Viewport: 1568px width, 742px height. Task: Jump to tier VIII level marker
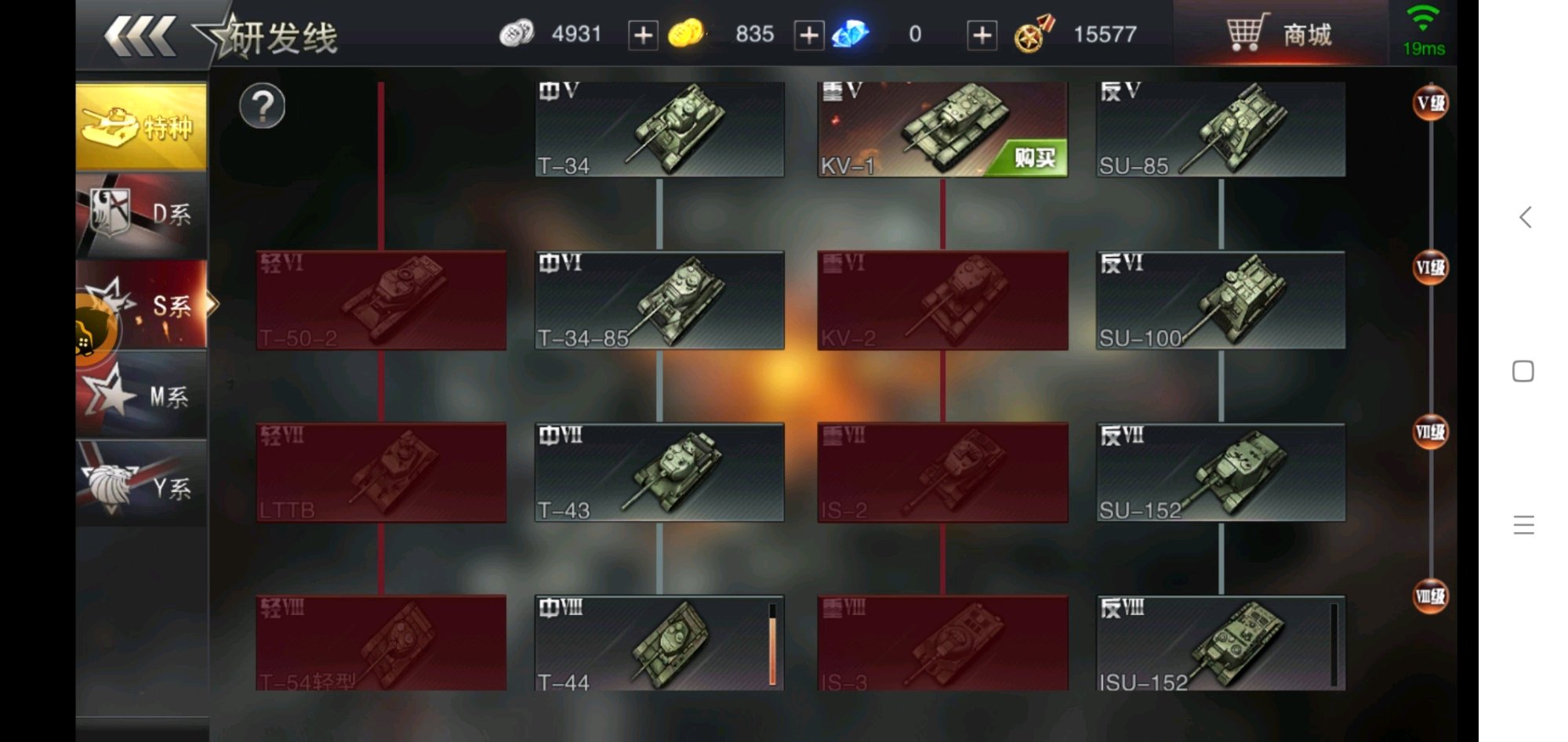tap(1431, 597)
